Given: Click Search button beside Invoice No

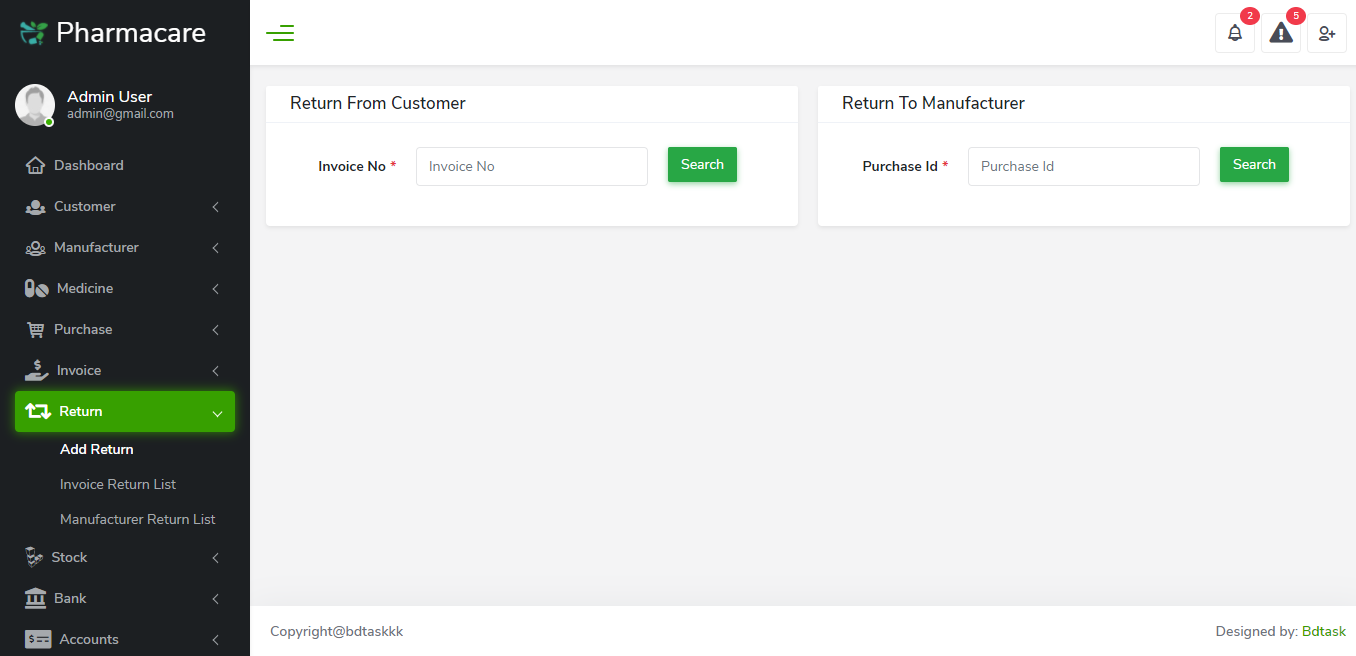Looking at the screenshot, I should (702, 165).
